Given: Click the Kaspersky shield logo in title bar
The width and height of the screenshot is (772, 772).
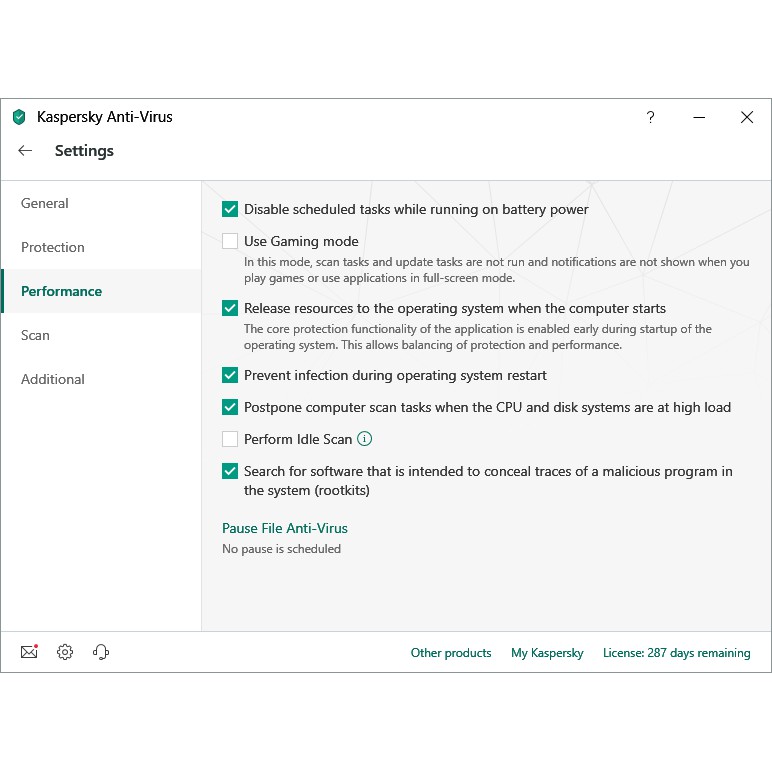Looking at the screenshot, I should pos(19,117).
